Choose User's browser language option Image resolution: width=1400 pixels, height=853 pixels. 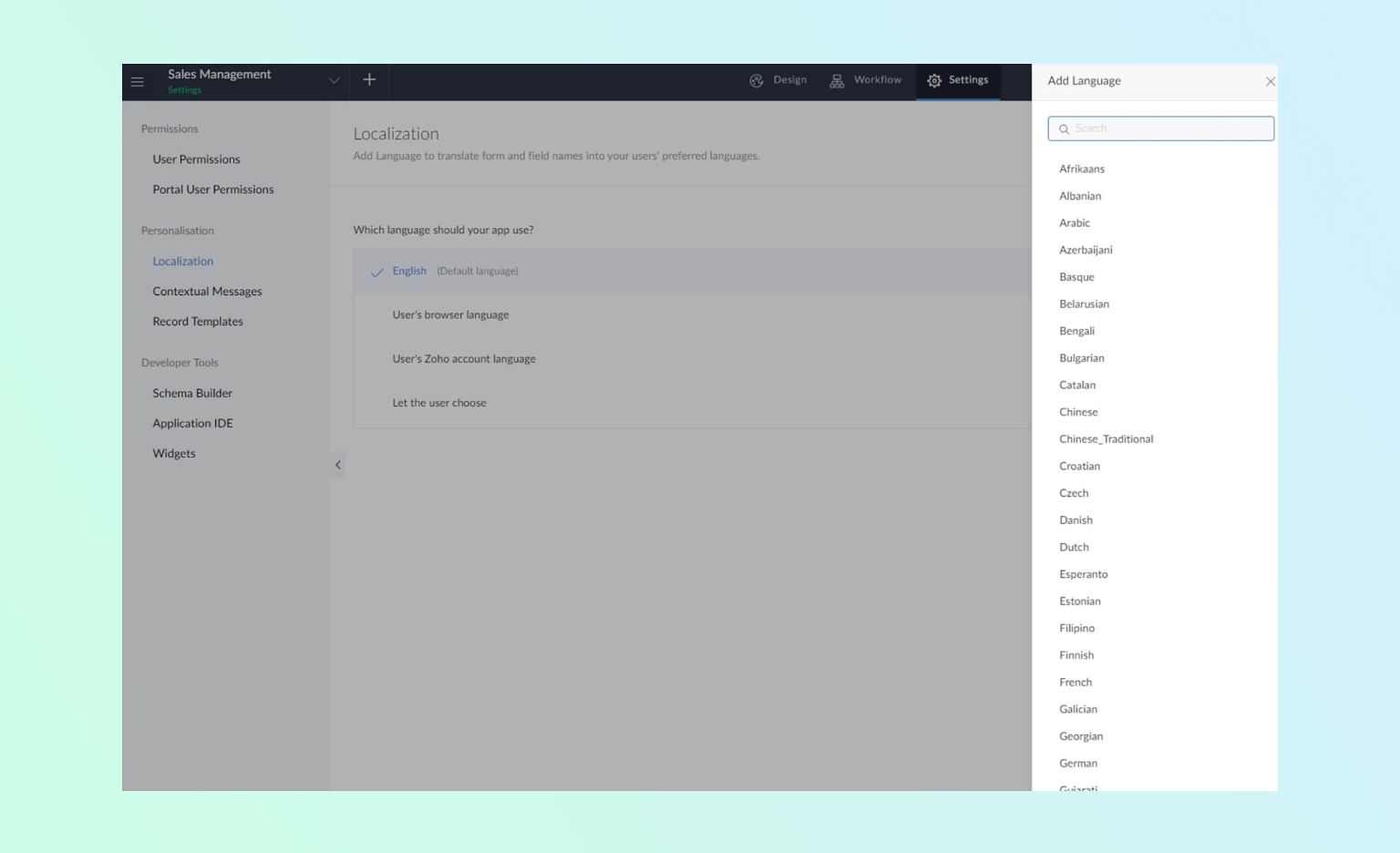tap(450, 315)
